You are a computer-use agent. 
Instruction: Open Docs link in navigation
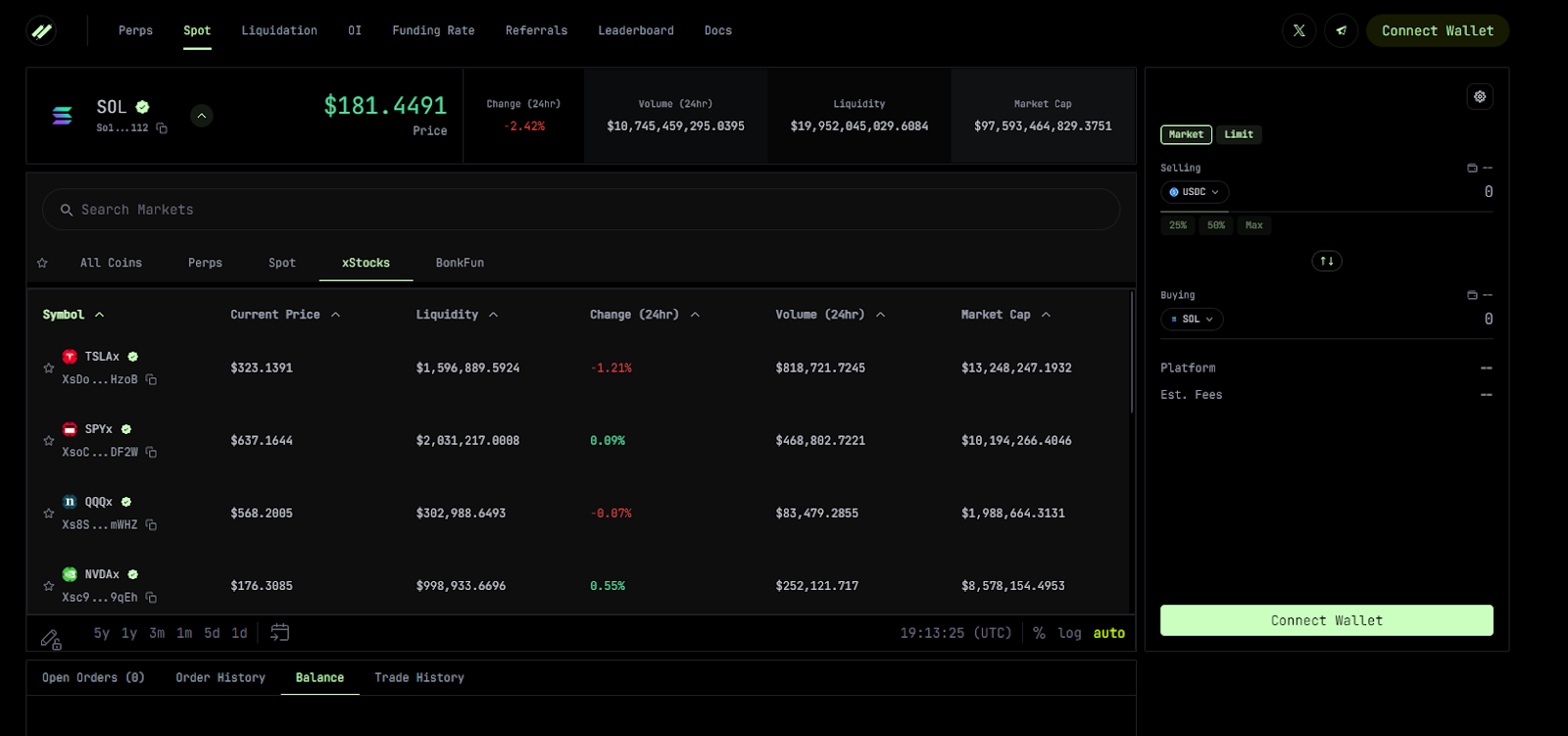pyautogui.click(x=718, y=30)
